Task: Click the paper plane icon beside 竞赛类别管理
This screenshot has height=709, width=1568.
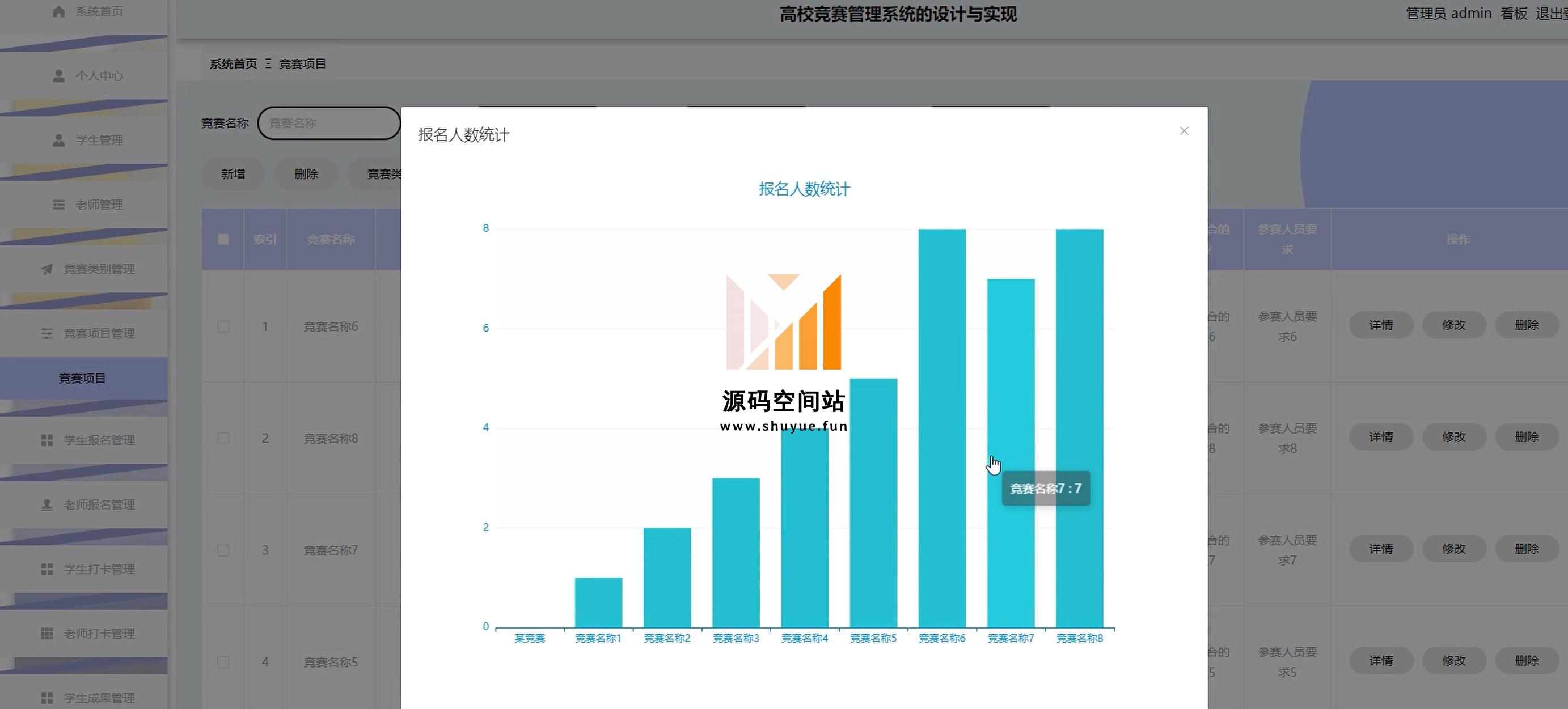Action: (47, 269)
